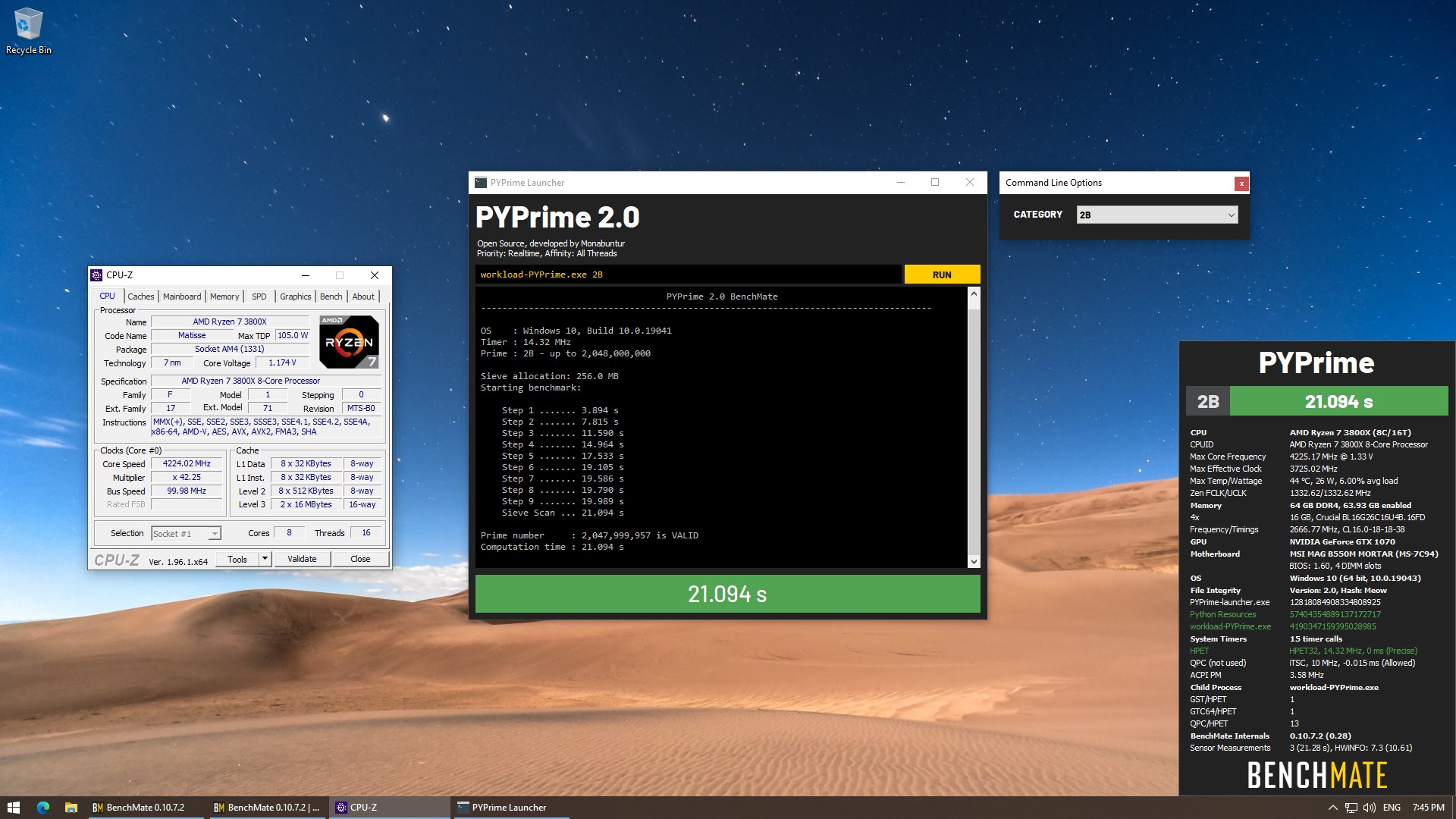This screenshot has height=819, width=1456.
Task: Switch to the Caches tab
Action: [141, 297]
